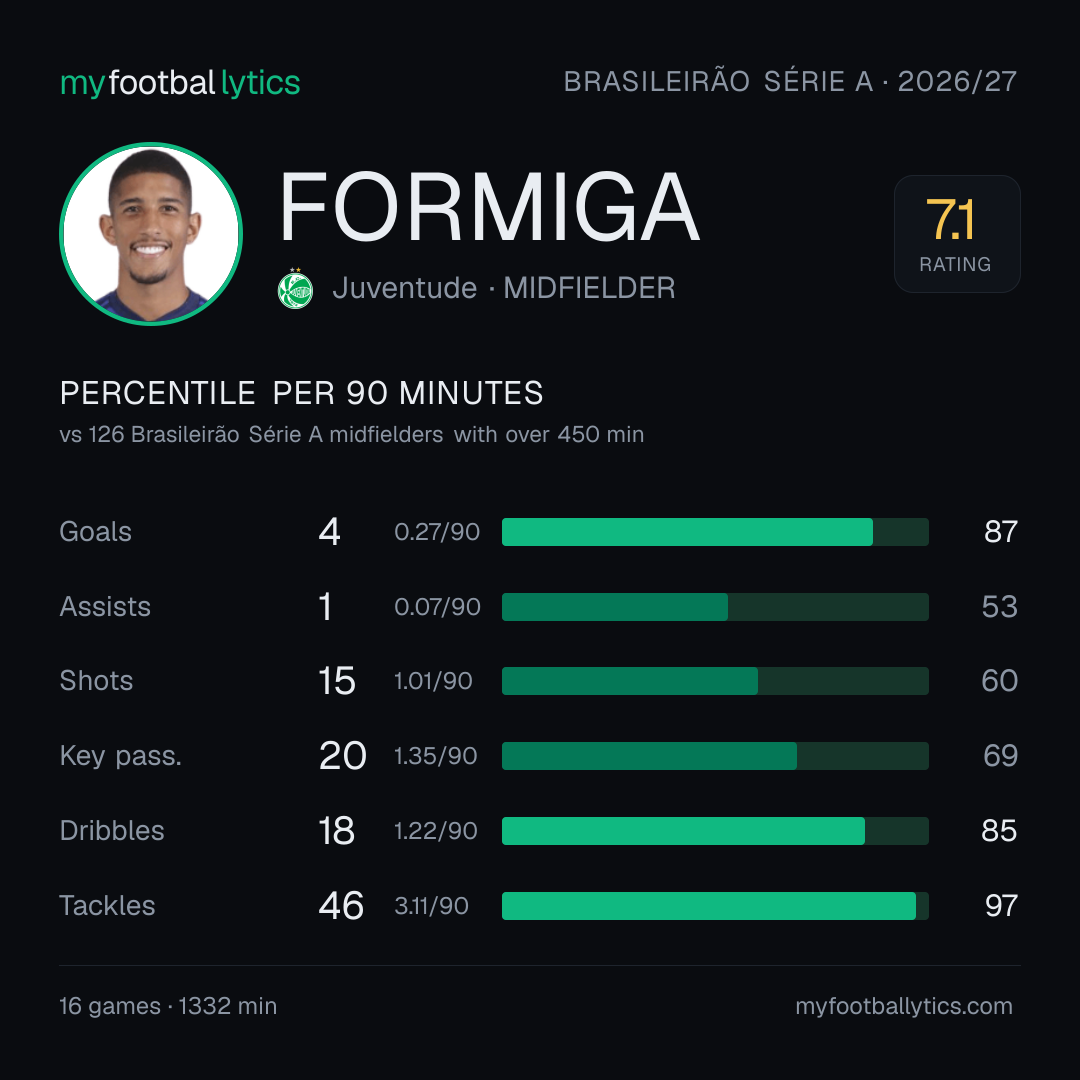Click the Juventude team name
The image size is (1080, 1080).
[404, 288]
